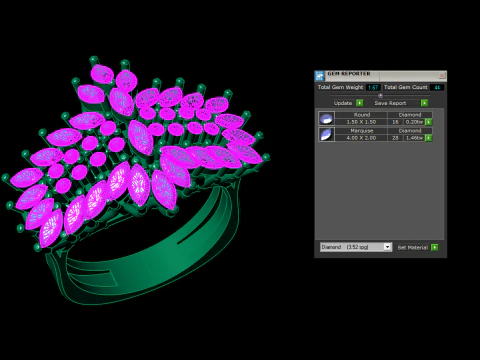Click the green arrow beside Set Material
480x360 pixels.
click(434, 247)
